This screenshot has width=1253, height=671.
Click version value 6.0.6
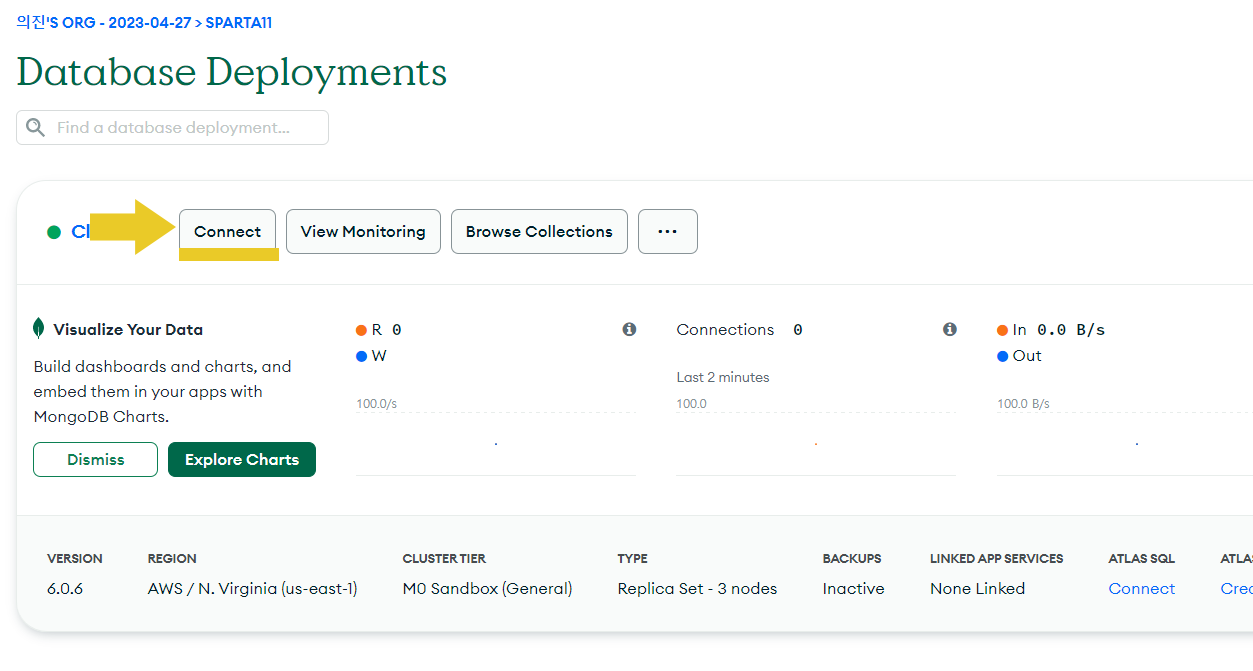(x=65, y=589)
